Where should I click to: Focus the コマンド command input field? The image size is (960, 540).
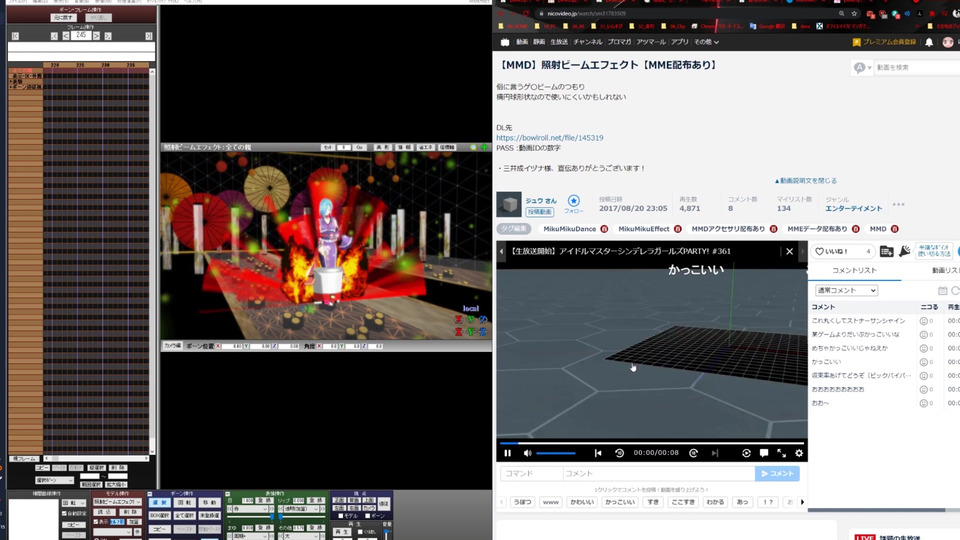[x=531, y=473]
